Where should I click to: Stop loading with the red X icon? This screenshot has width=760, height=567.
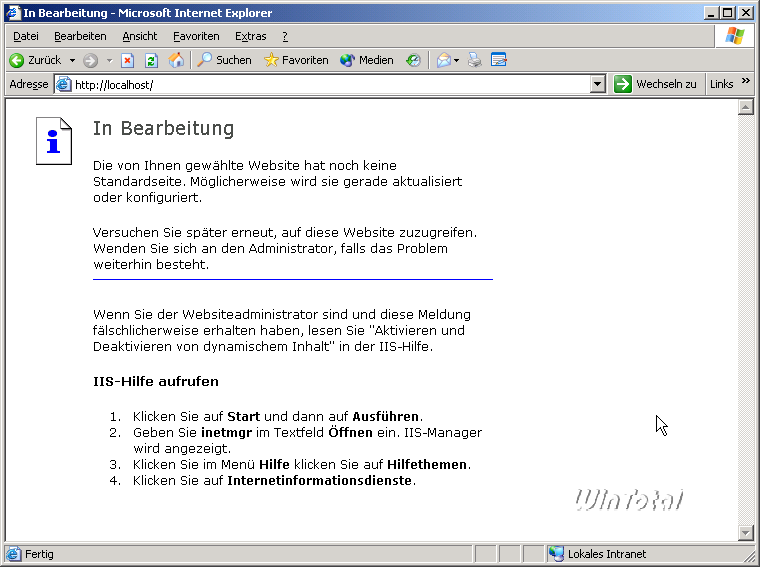point(127,60)
